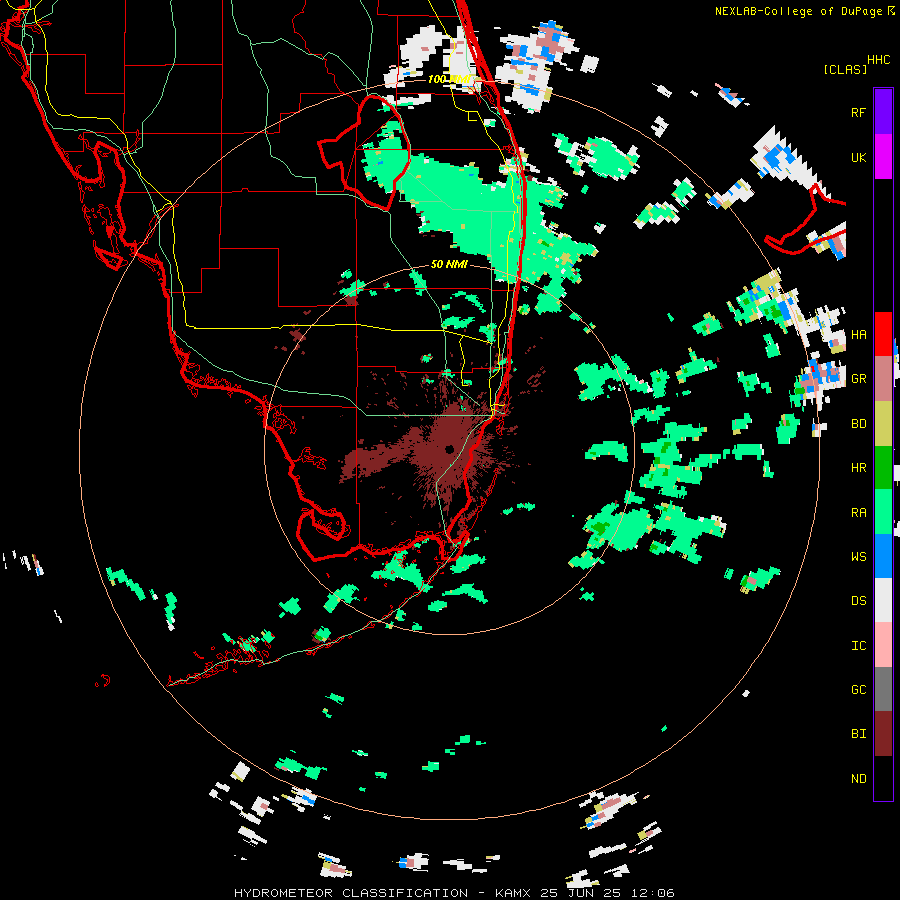Click the light pink IC legend swatch

click(x=883, y=645)
